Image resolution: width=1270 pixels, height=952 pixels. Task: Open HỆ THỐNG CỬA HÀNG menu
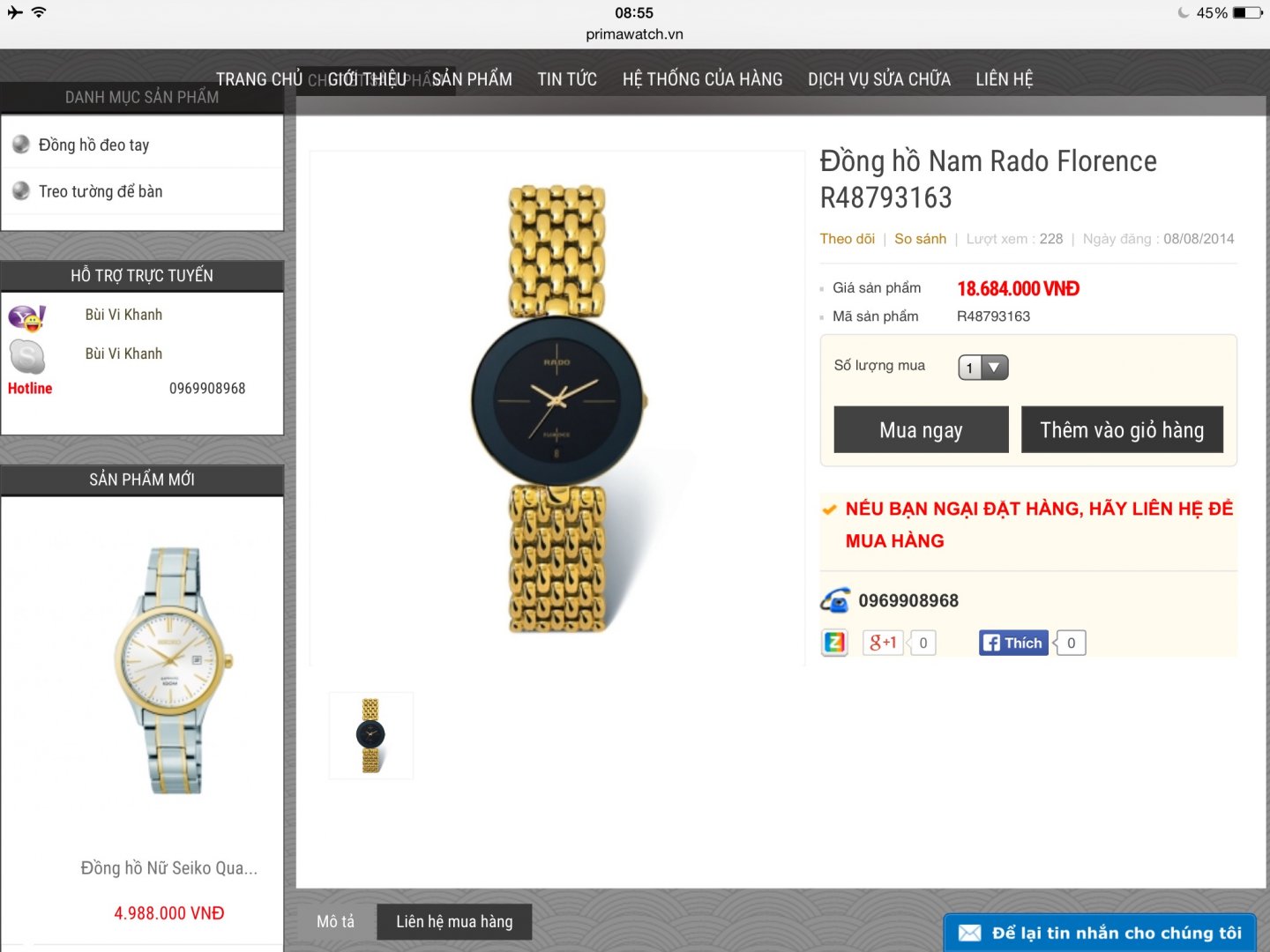702,79
